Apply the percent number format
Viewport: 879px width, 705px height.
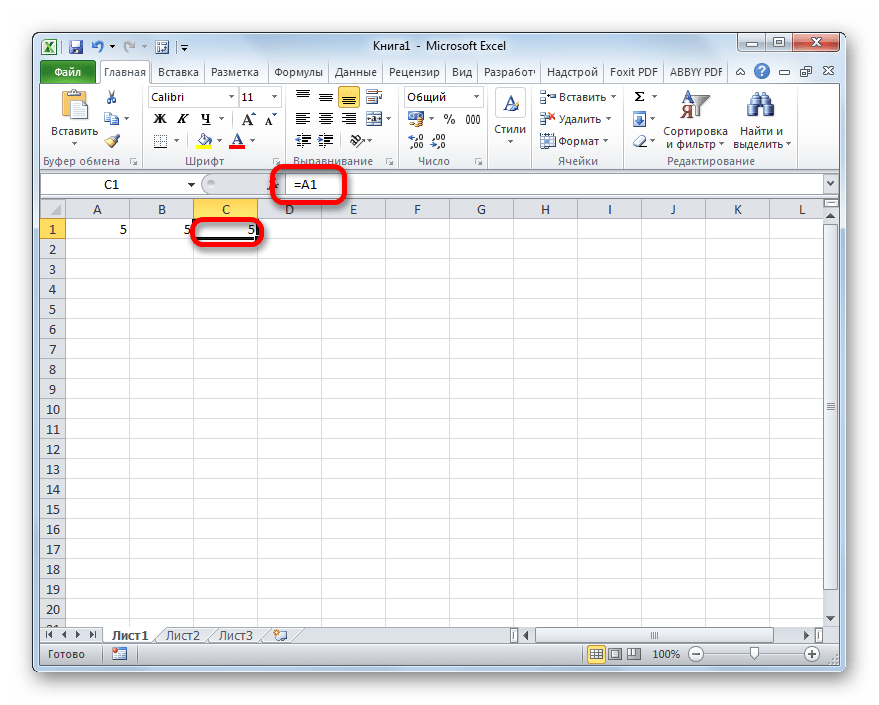click(x=449, y=119)
